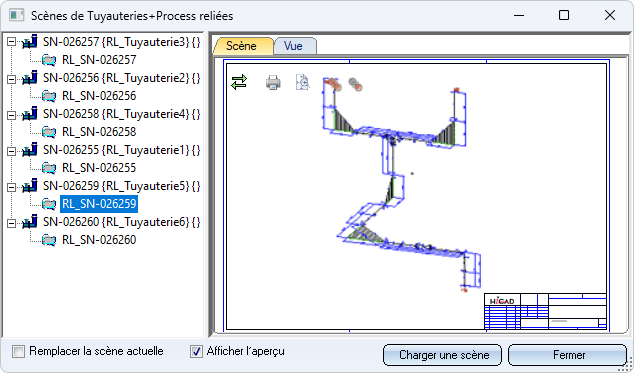Viewport: 634px width, 373px height.
Task: Select 'SN-026256 {RL_Tuyauterie2} {}' entry
Action: pos(121,78)
